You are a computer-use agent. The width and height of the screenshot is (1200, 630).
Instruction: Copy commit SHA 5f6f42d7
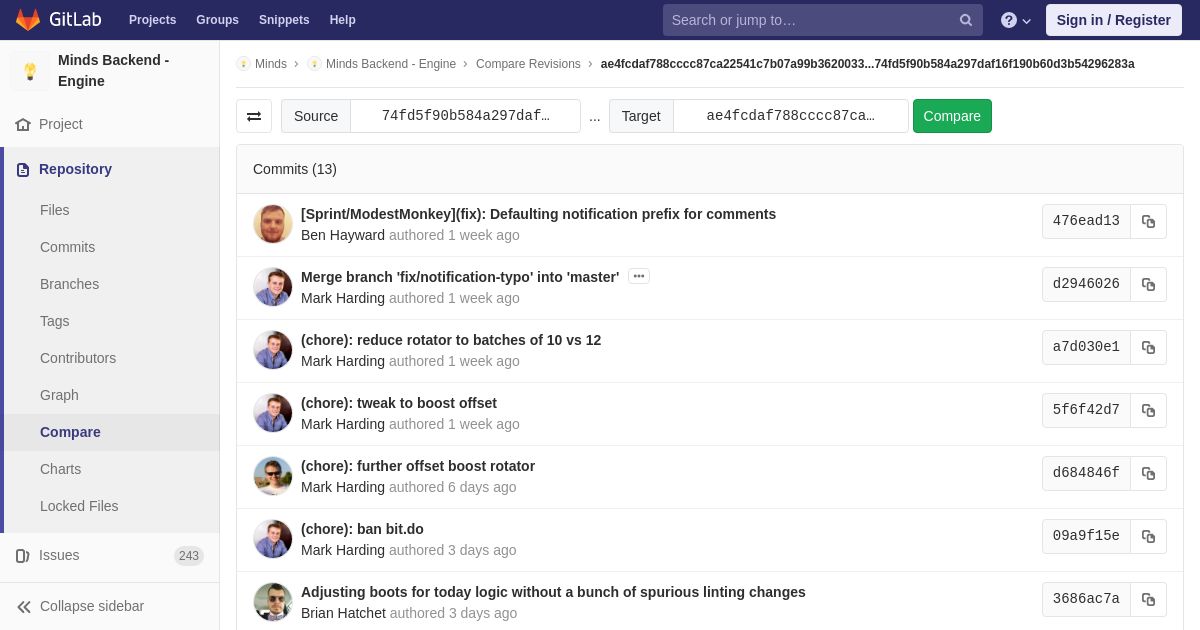click(1148, 411)
